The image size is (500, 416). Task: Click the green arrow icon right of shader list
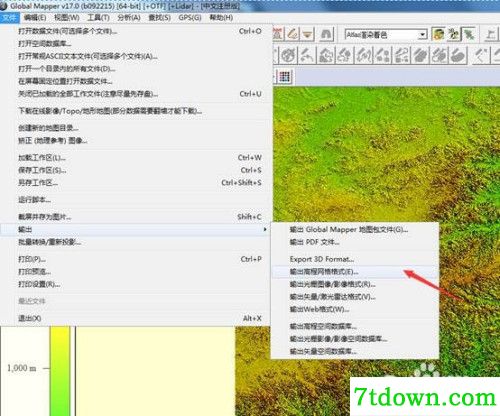click(469, 34)
